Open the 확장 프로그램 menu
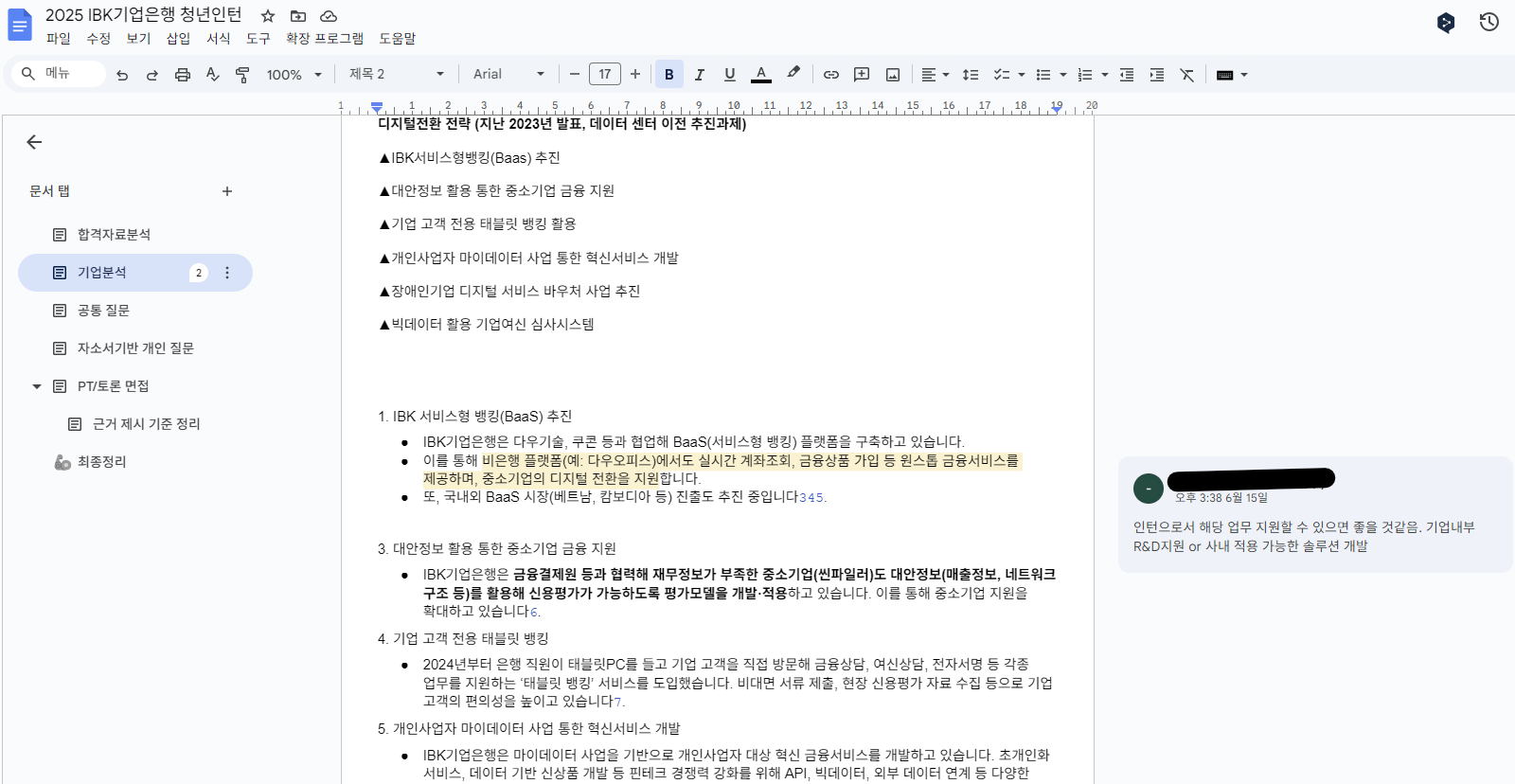Screen dimensions: 1515x784 pyautogui.click(x=325, y=39)
